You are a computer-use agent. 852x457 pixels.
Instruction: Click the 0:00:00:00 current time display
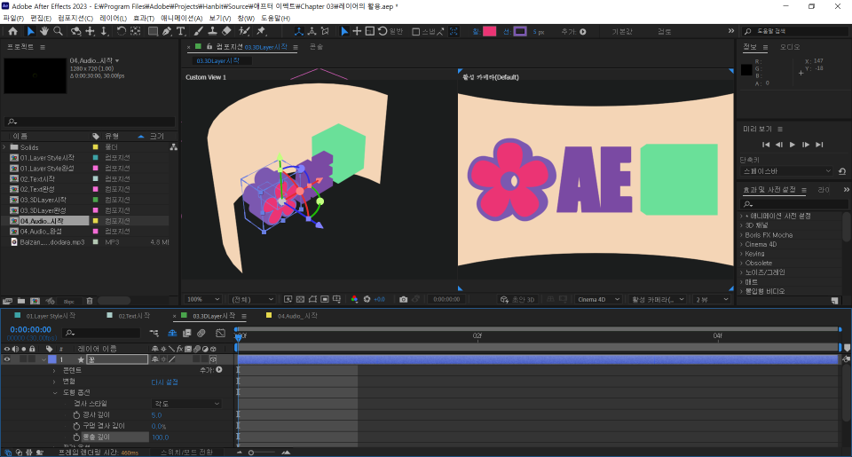click(31, 329)
